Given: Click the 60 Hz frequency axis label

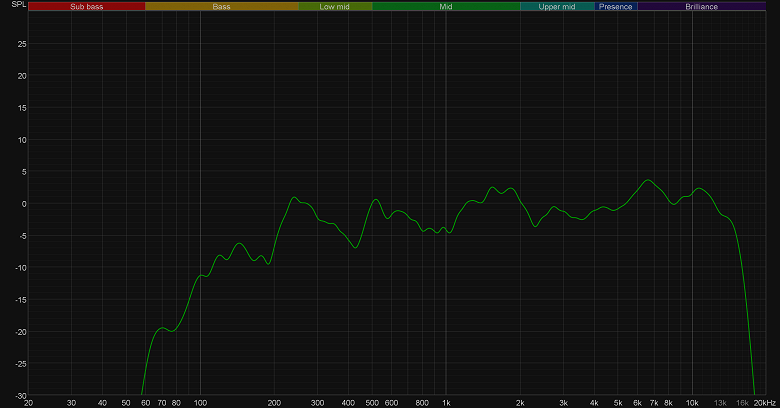Looking at the screenshot, I should coord(146,403).
